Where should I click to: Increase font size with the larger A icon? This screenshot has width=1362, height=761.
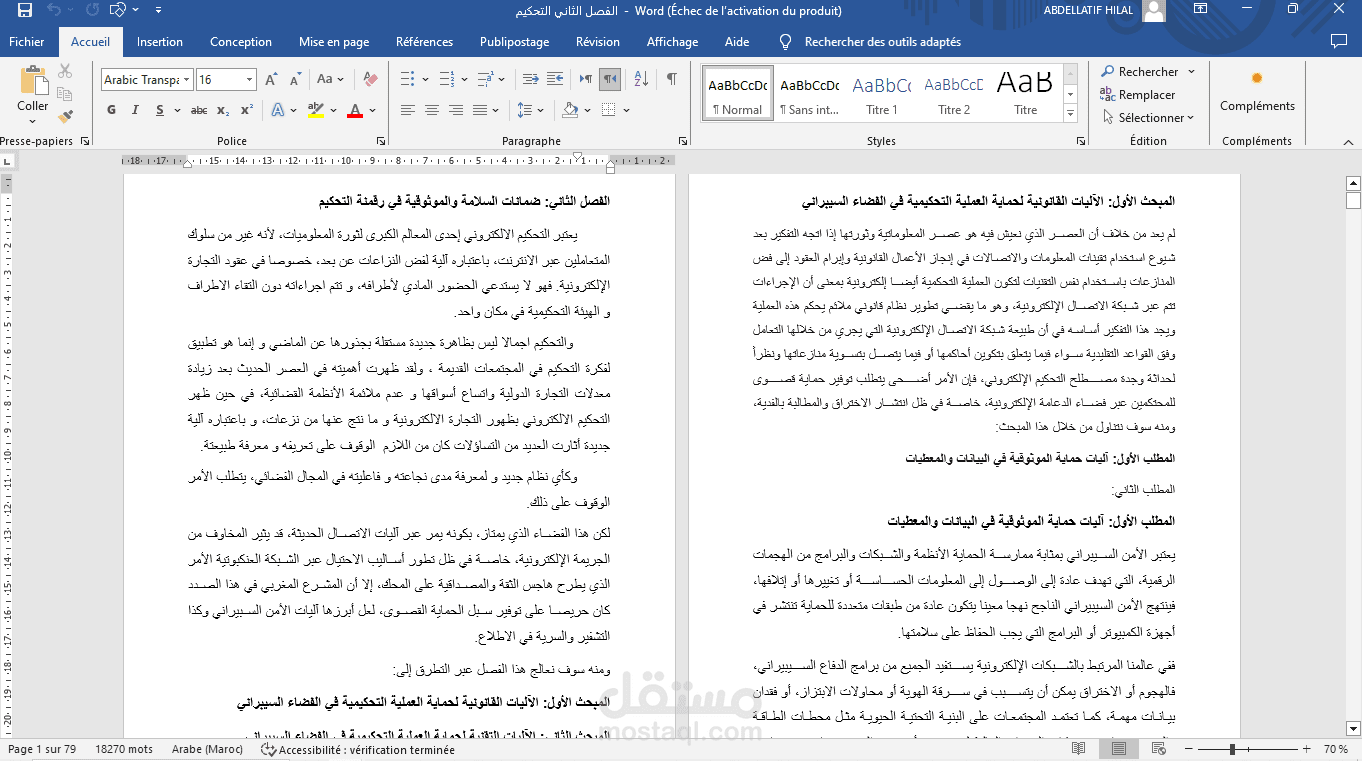coord(273,79)
